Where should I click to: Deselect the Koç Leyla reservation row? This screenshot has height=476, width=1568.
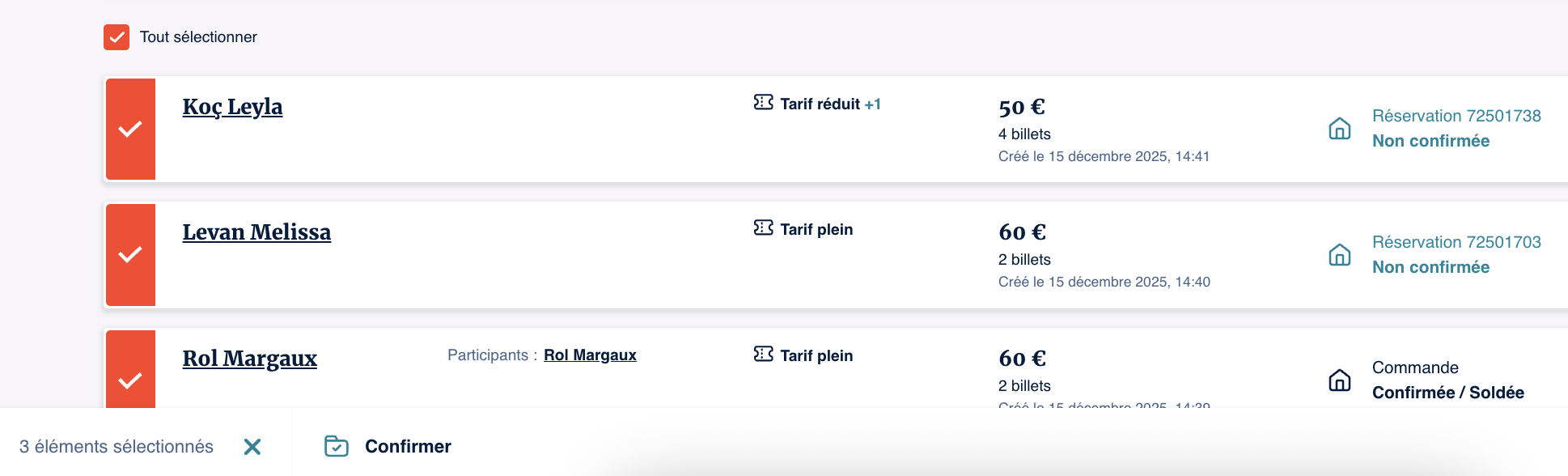click(x=130, y=130)
